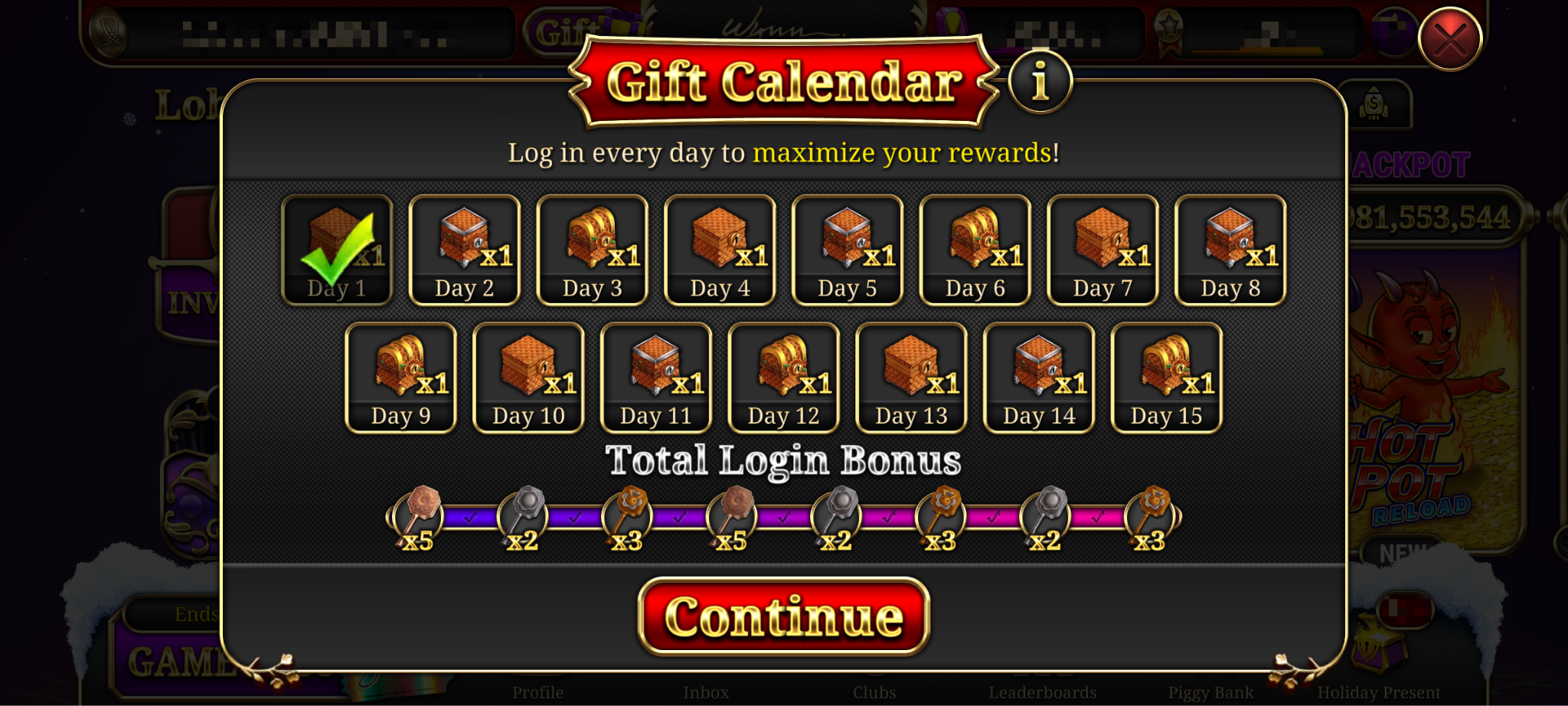Select the Day 9 golden chest
Screen dimensions: 1568x706
pos(401,378)
